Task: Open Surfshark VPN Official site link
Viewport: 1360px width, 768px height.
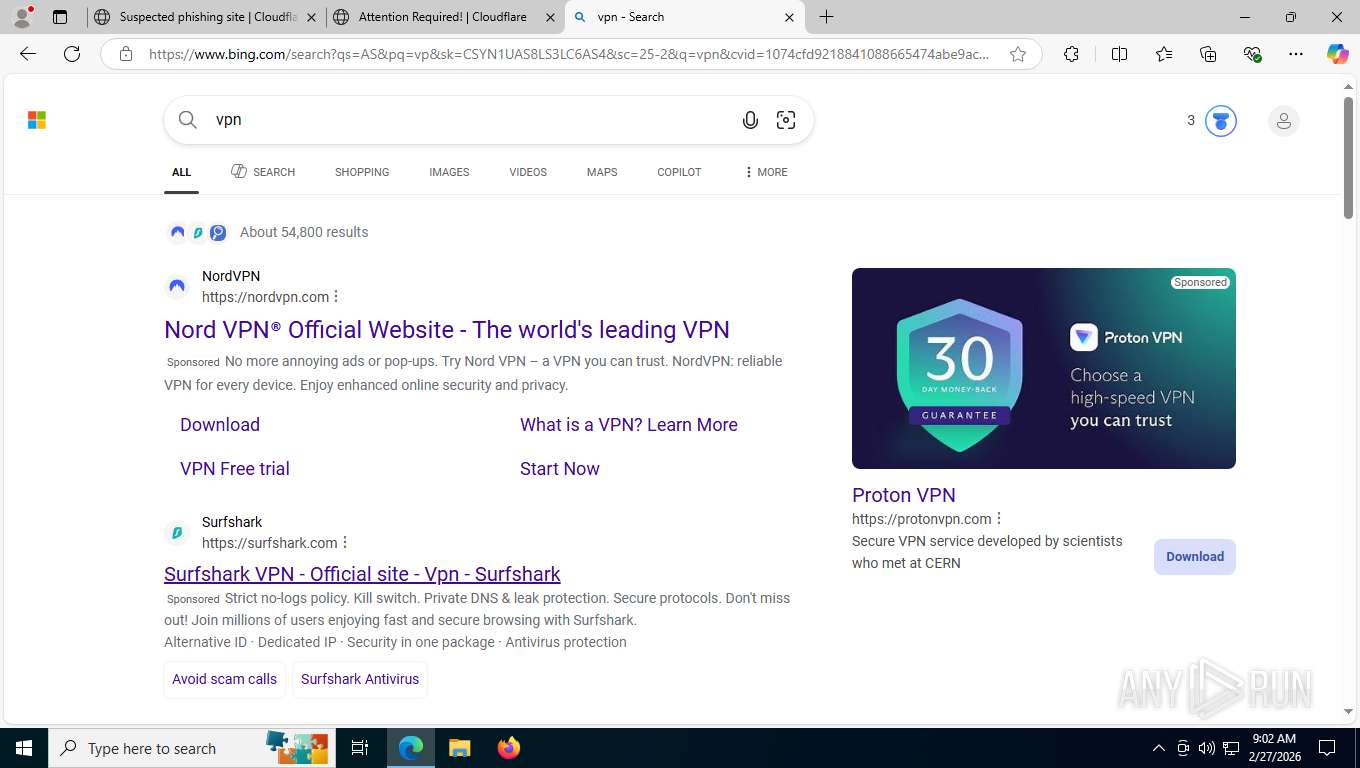Action: [362, 574]
